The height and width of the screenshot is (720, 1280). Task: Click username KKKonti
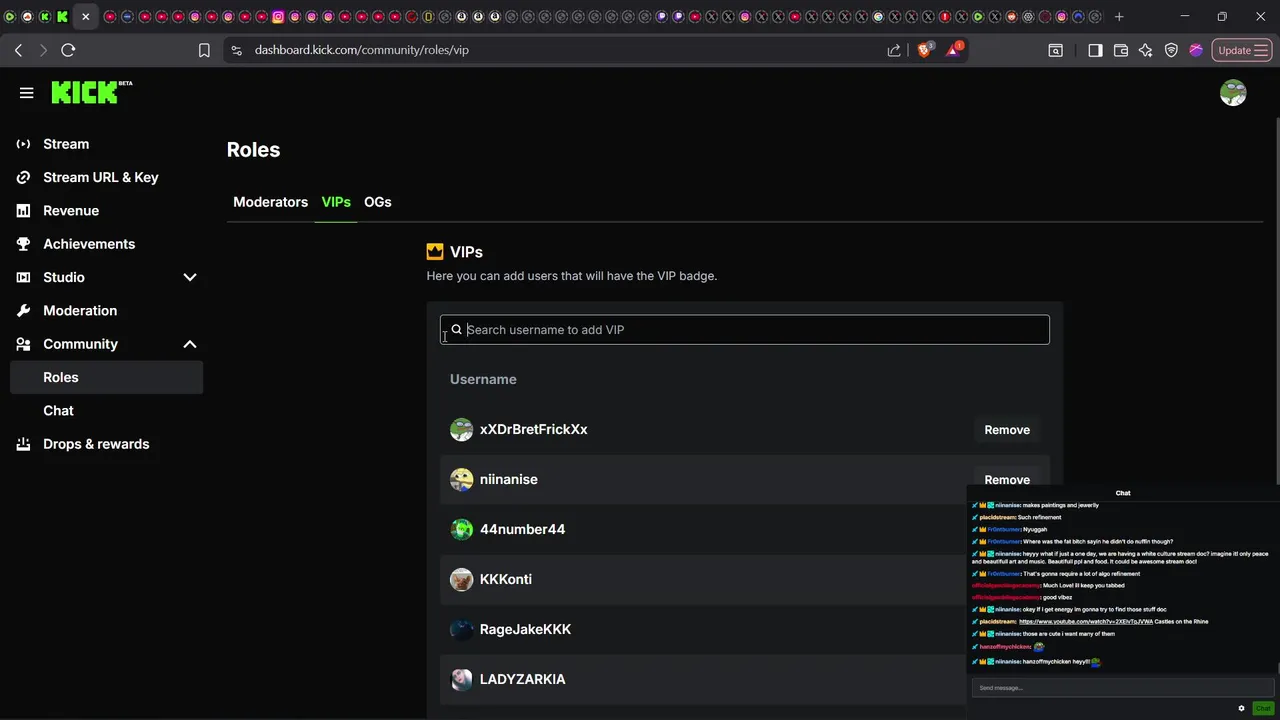[506, 579]
